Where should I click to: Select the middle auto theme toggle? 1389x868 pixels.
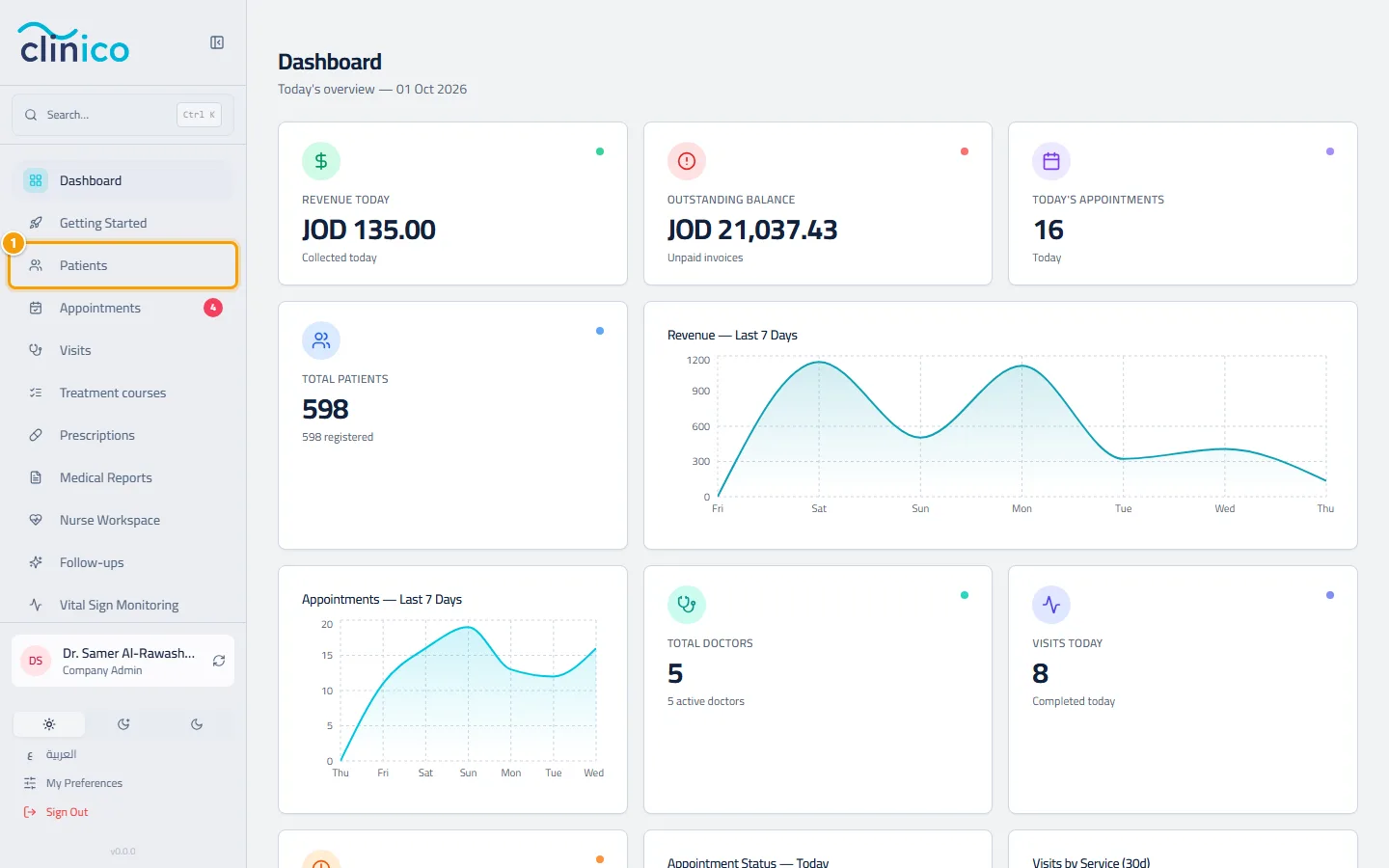(x=123, y=724)
